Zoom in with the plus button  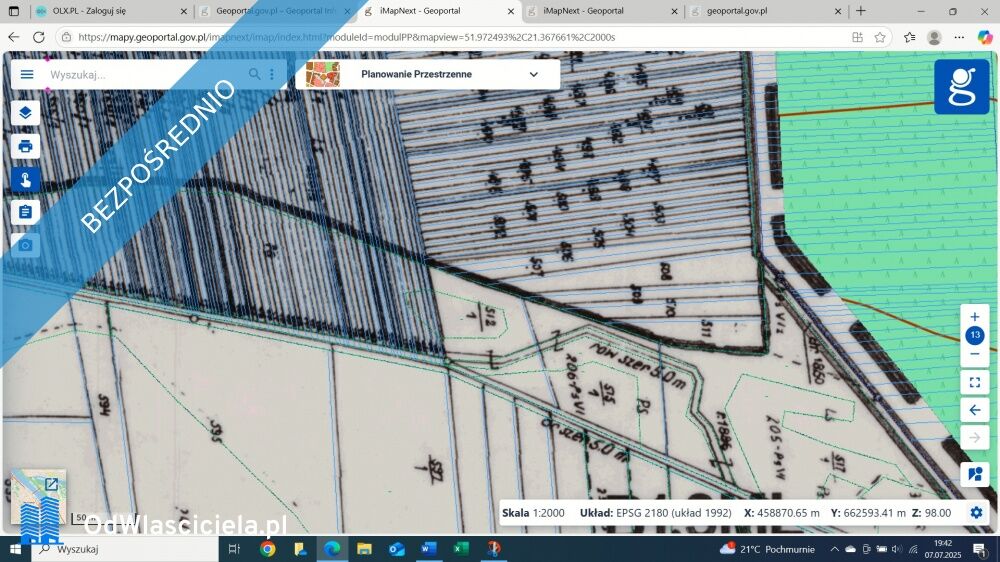pyautogui.click(x=975, y=317)
